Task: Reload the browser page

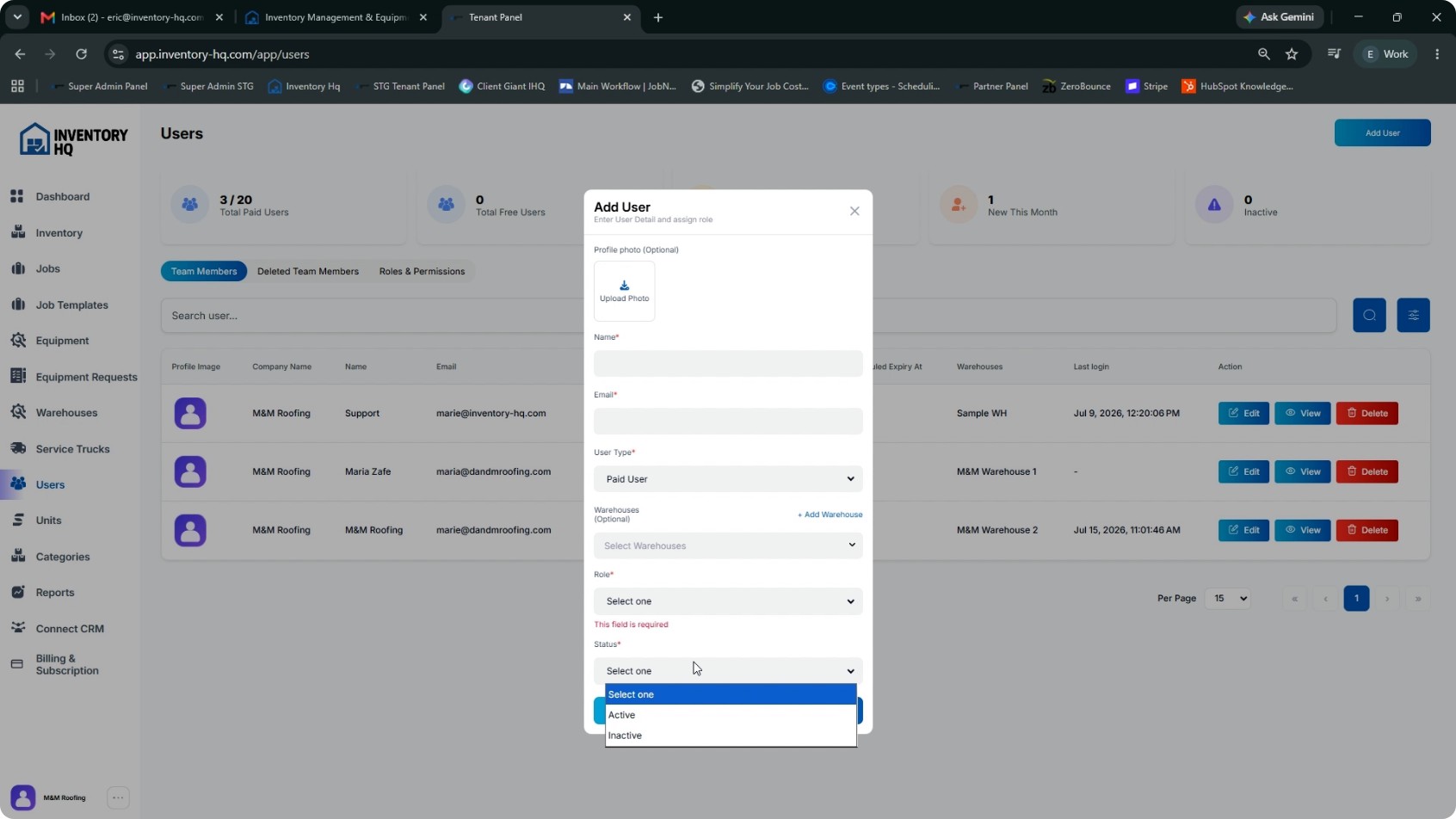Action: (x=81, y=54)
